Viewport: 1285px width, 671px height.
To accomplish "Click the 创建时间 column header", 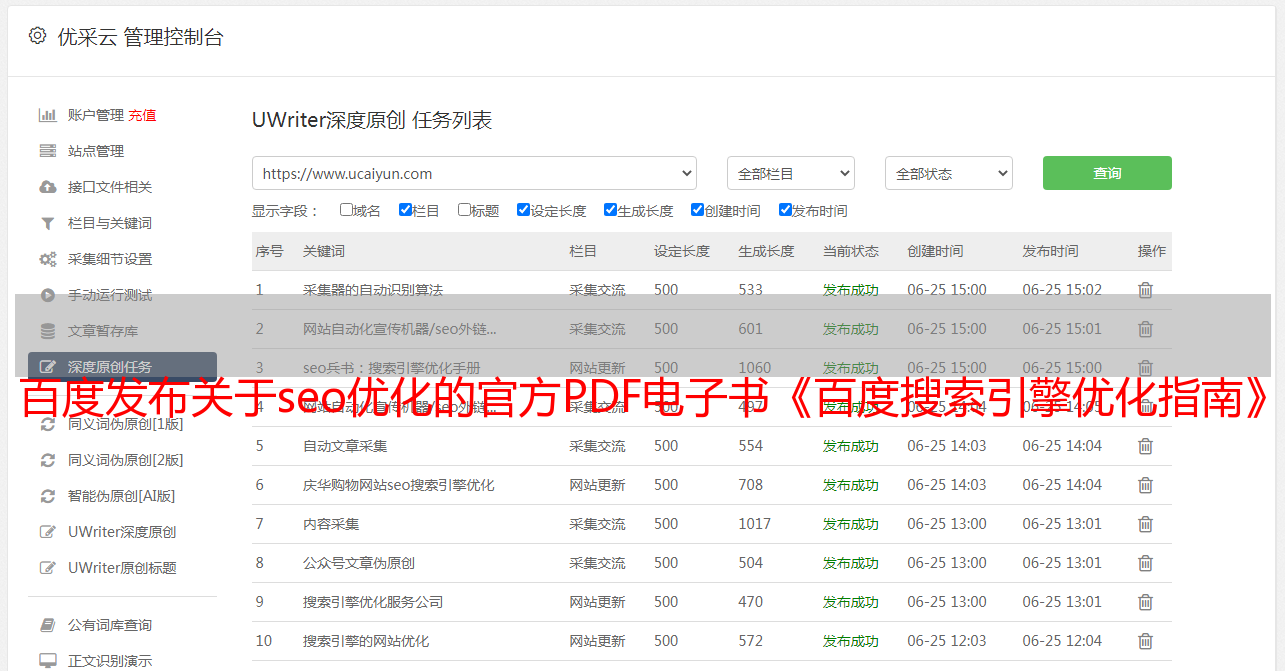I will (x=935, y=251).
